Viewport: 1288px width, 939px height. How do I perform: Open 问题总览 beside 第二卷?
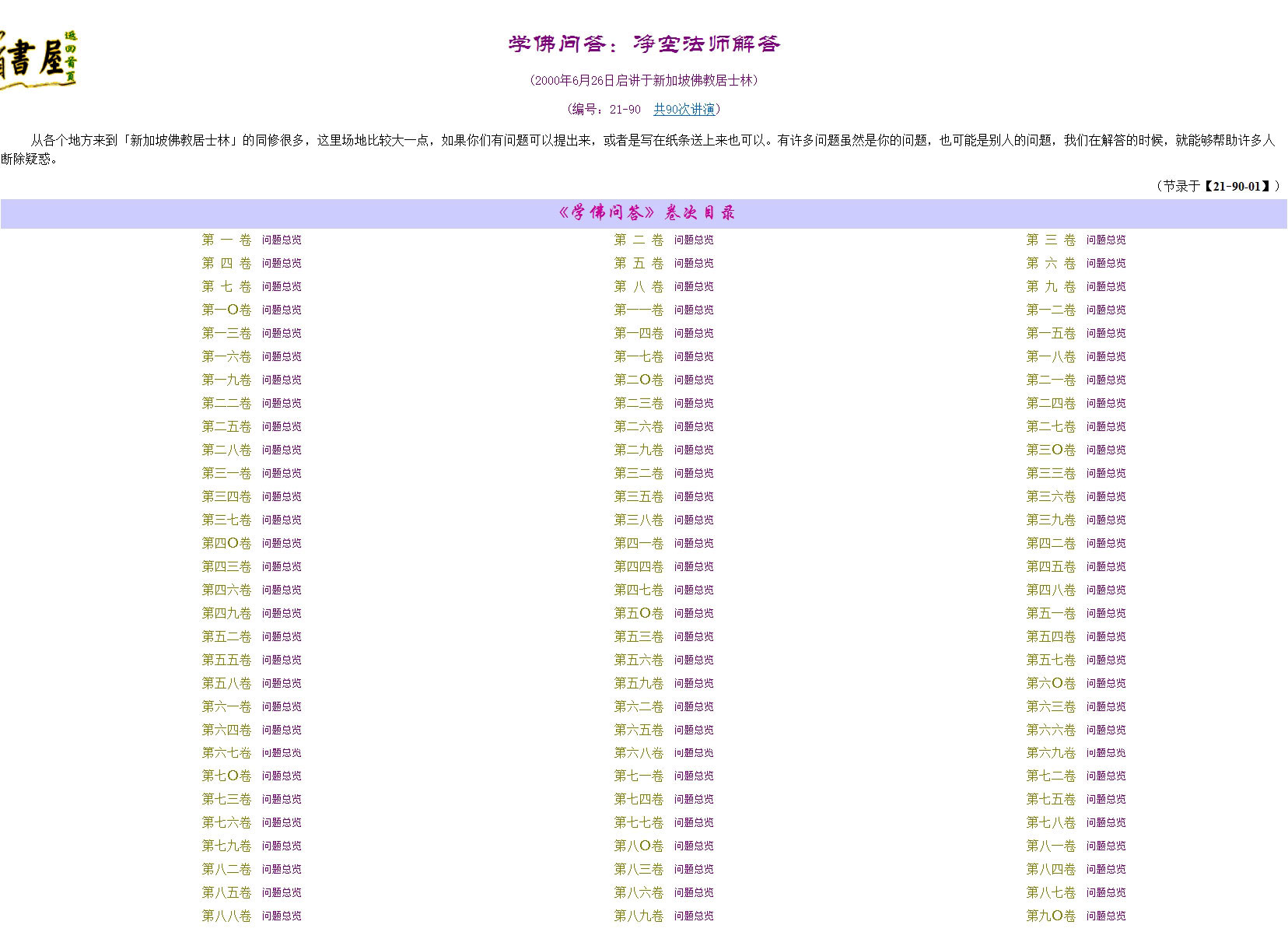tap(693, 240)
